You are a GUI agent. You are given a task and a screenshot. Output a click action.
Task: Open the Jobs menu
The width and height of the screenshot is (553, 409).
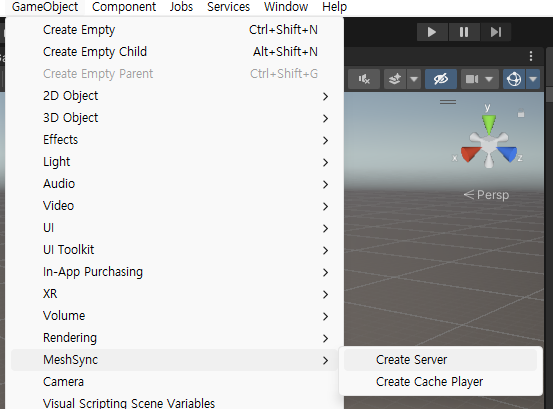point(181,7)
